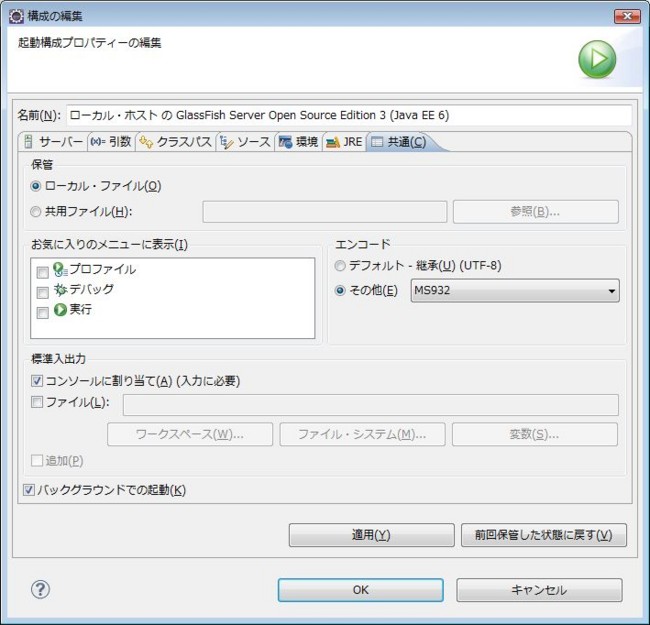Image resolution: width=650 pixels, height=625 pixels.
Task: Click the 参照(B)... browse button
Action: 536,212
